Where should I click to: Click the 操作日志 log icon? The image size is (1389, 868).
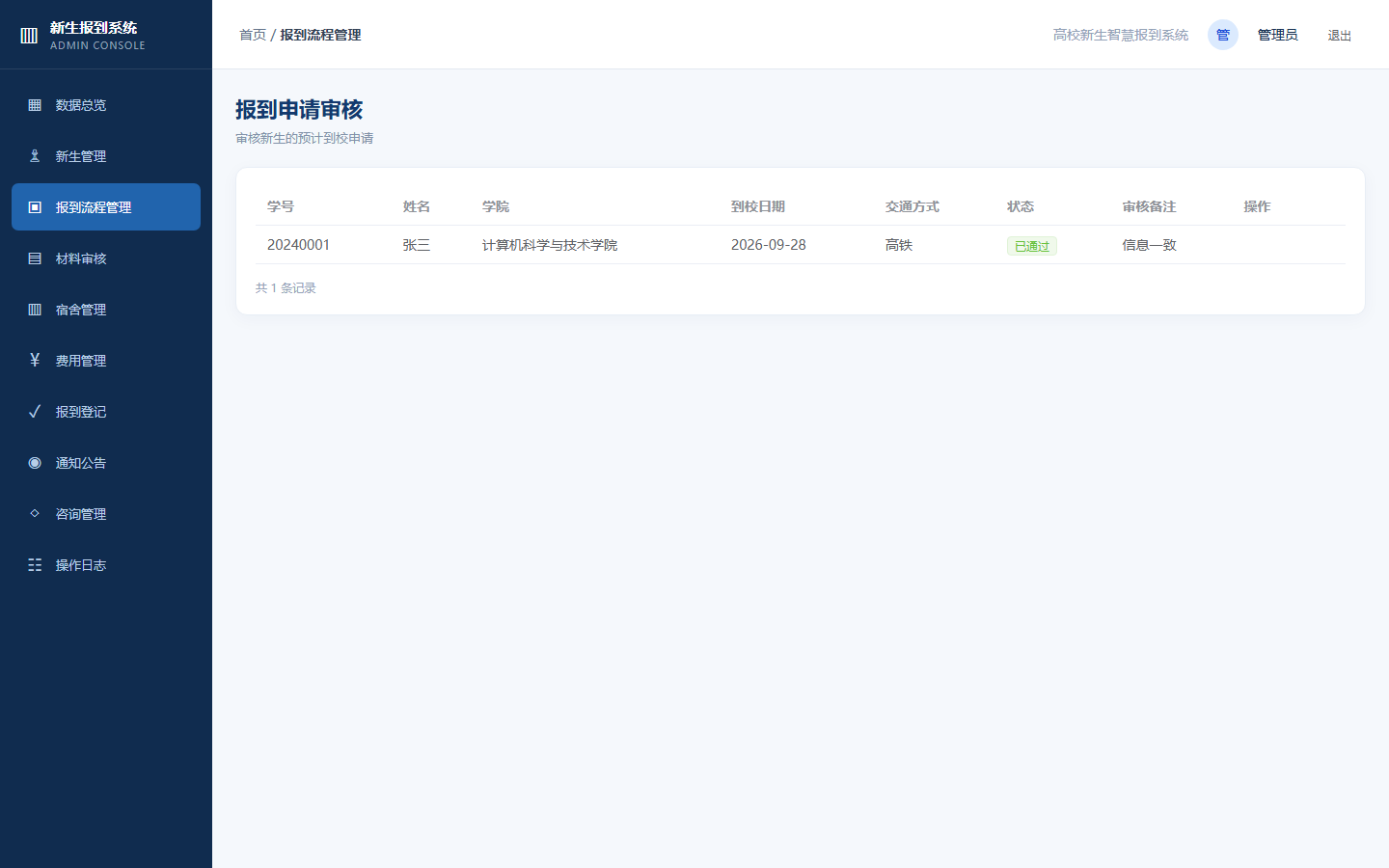point(35,565)
